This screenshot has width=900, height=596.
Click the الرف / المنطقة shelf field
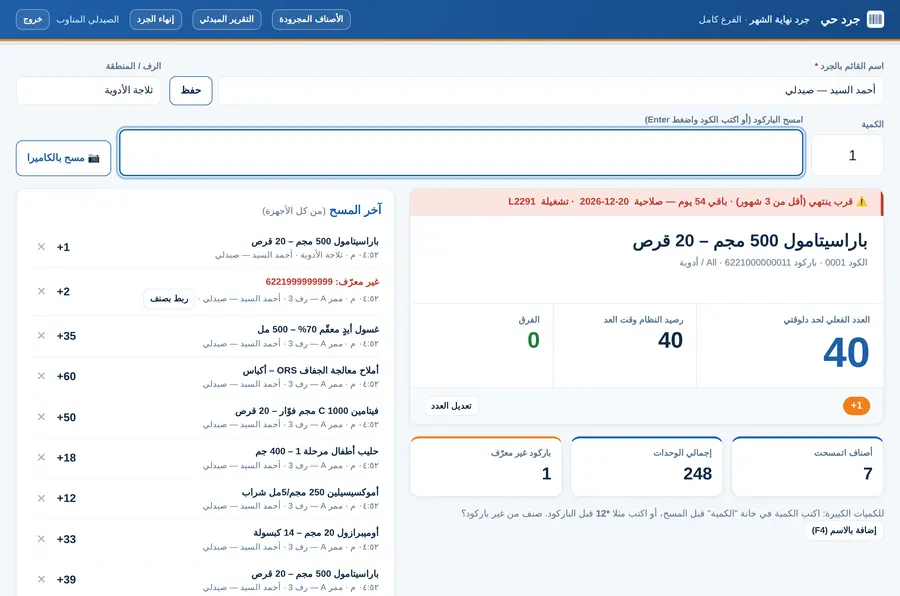88,91
